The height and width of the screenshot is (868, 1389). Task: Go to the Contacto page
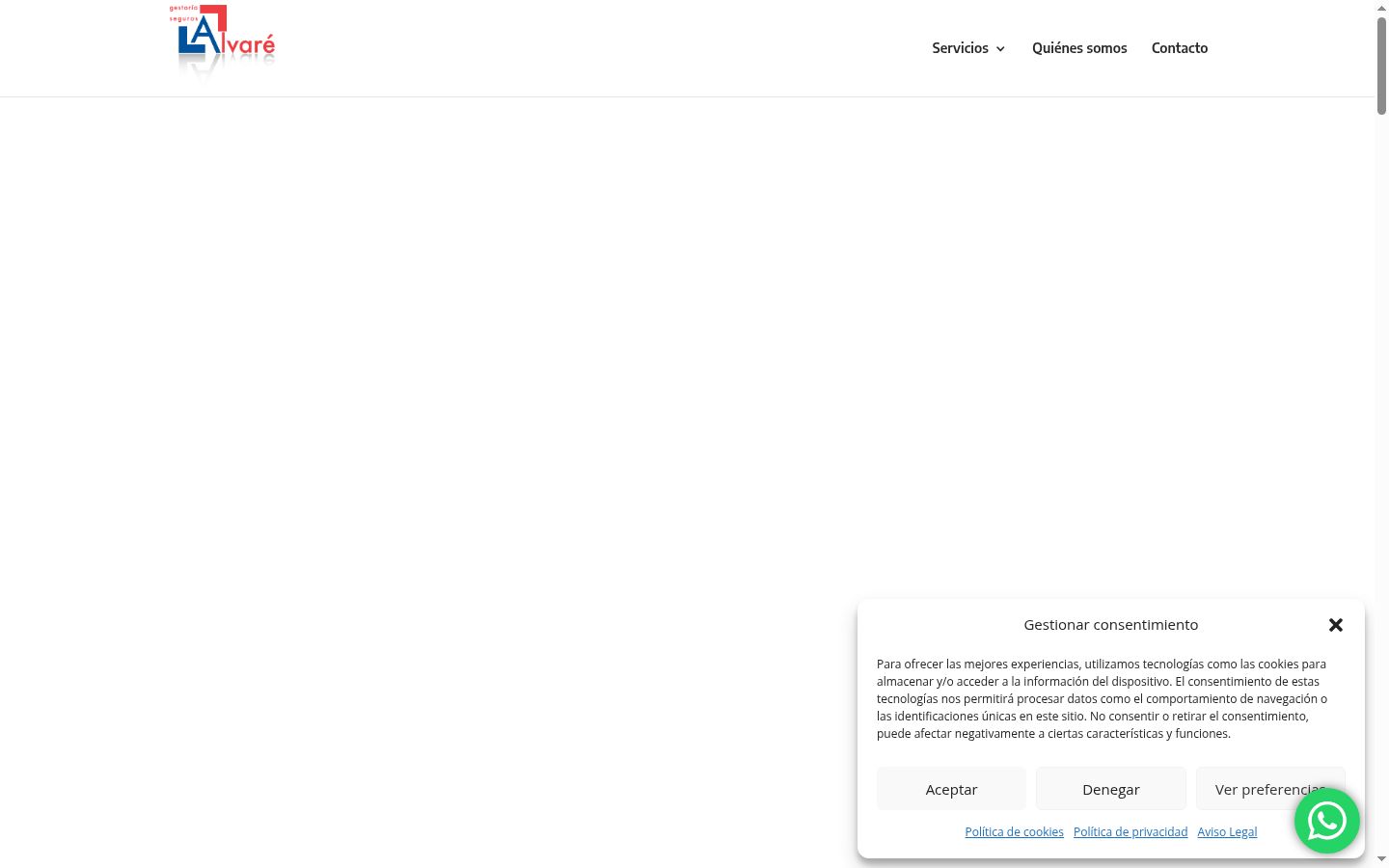pyautogui.click(x=1180, y=48)
